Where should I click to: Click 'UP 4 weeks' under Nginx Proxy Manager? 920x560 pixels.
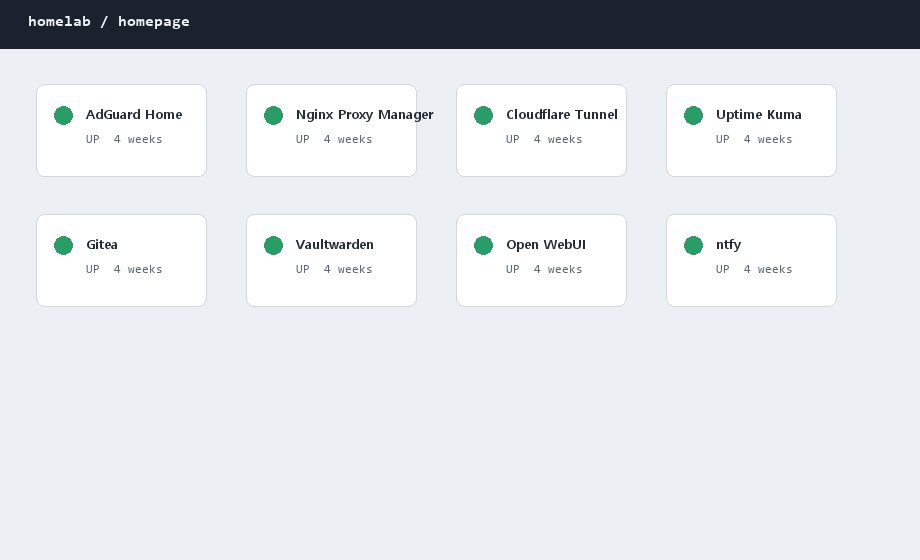click(334, 139)
